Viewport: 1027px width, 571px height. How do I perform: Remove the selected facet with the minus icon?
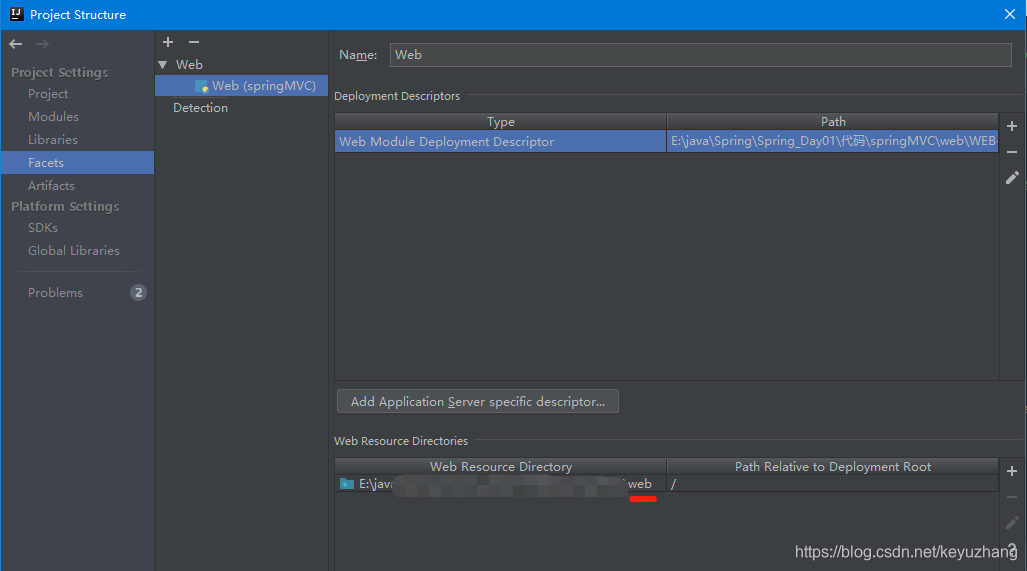point(194,42)
